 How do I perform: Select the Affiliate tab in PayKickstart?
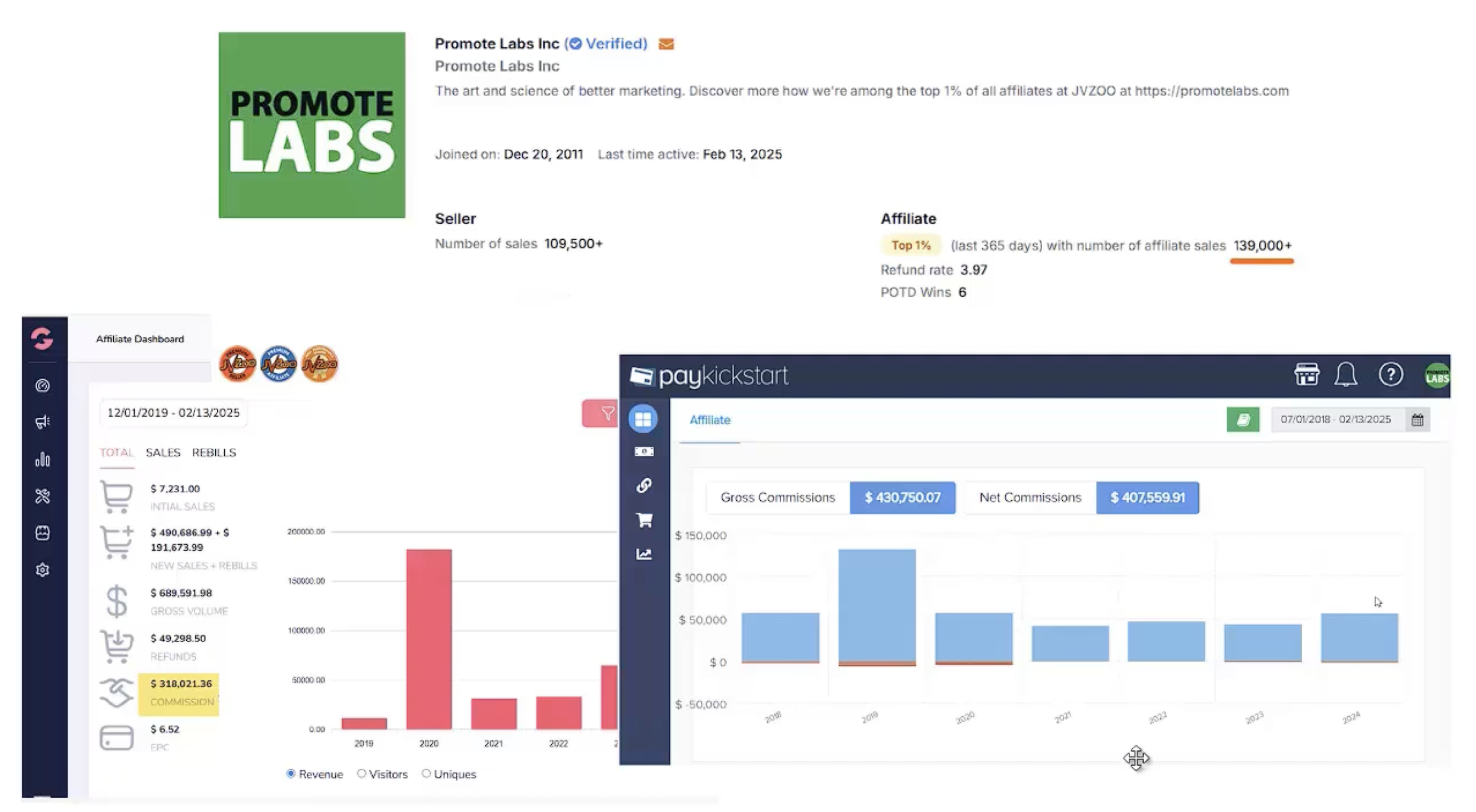point(709,420)
